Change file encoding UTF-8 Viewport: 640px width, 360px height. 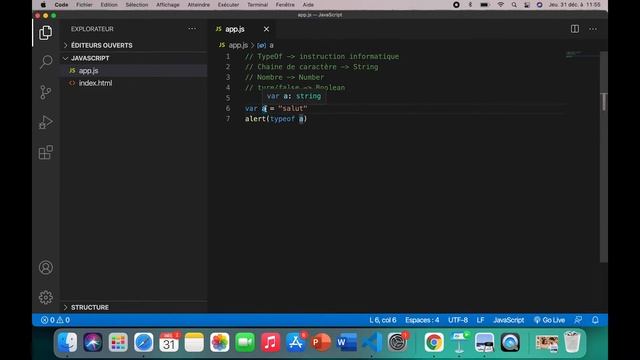[458, 320]
